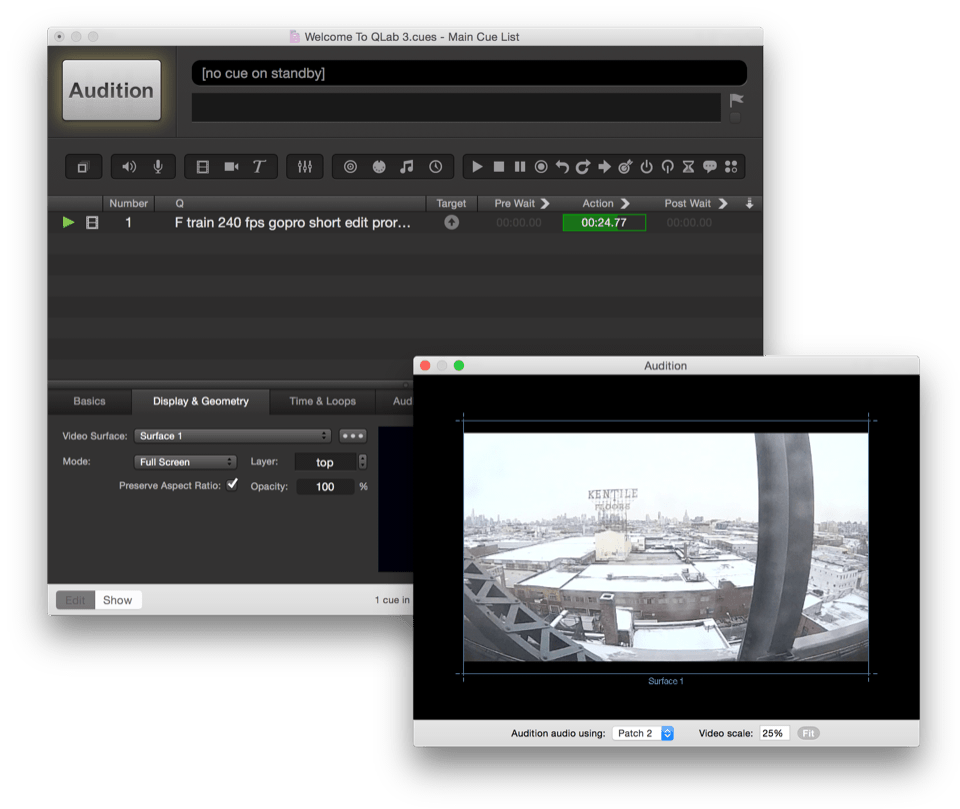Add a Mic cue from toolbar

158,167
